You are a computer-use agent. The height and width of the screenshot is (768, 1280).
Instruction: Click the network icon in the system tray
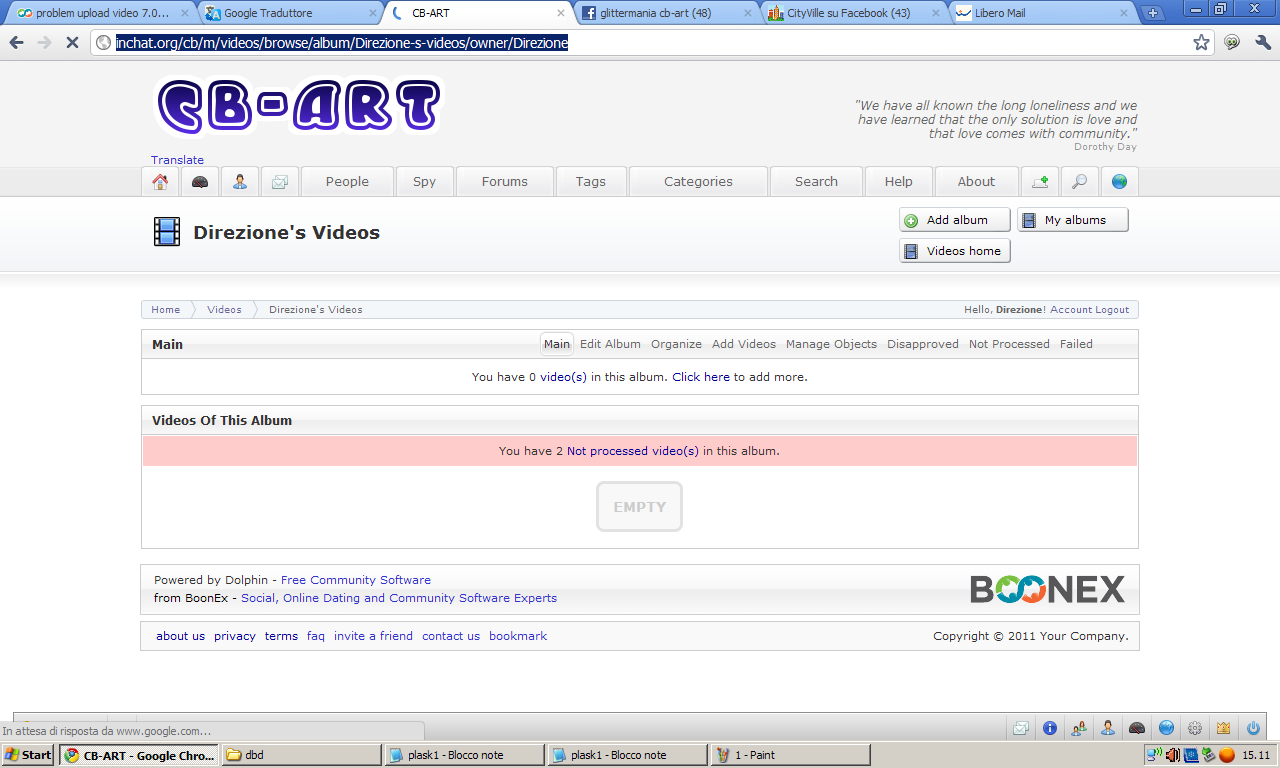point(1154,755)
